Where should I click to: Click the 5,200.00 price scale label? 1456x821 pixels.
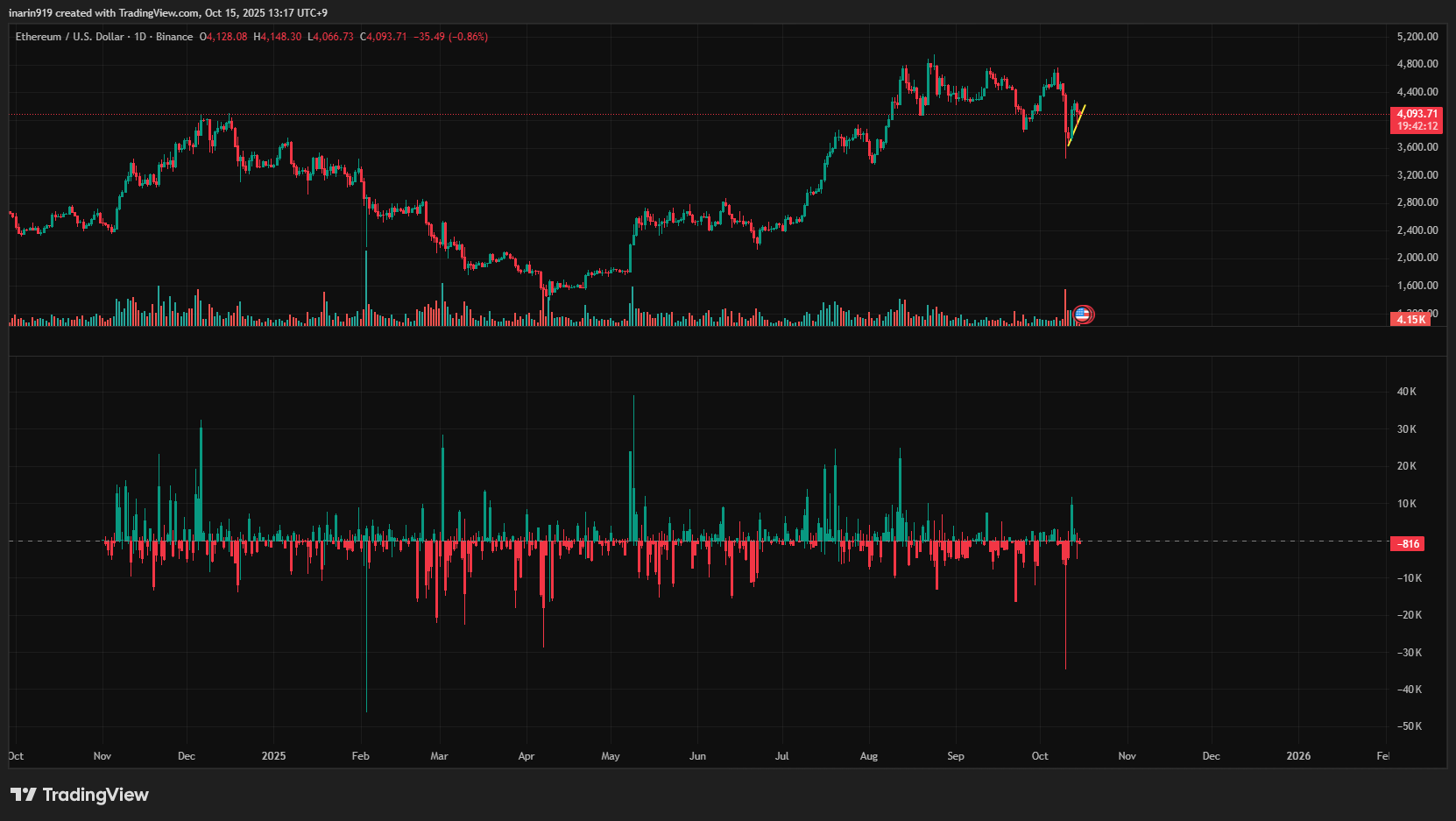pyautogui.click(x=1417, y=37)
